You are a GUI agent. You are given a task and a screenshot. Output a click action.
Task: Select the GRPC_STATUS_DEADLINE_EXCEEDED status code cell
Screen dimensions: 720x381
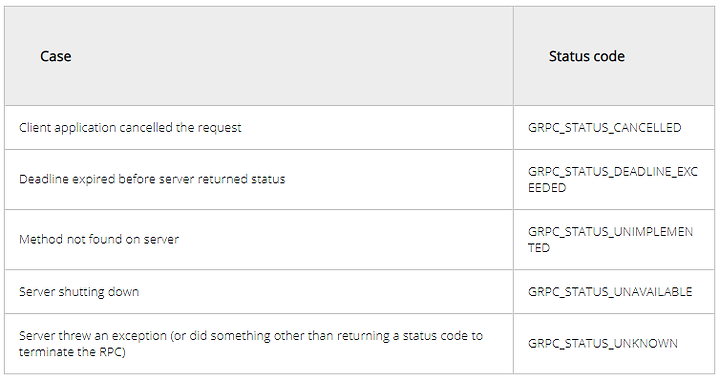614,179
